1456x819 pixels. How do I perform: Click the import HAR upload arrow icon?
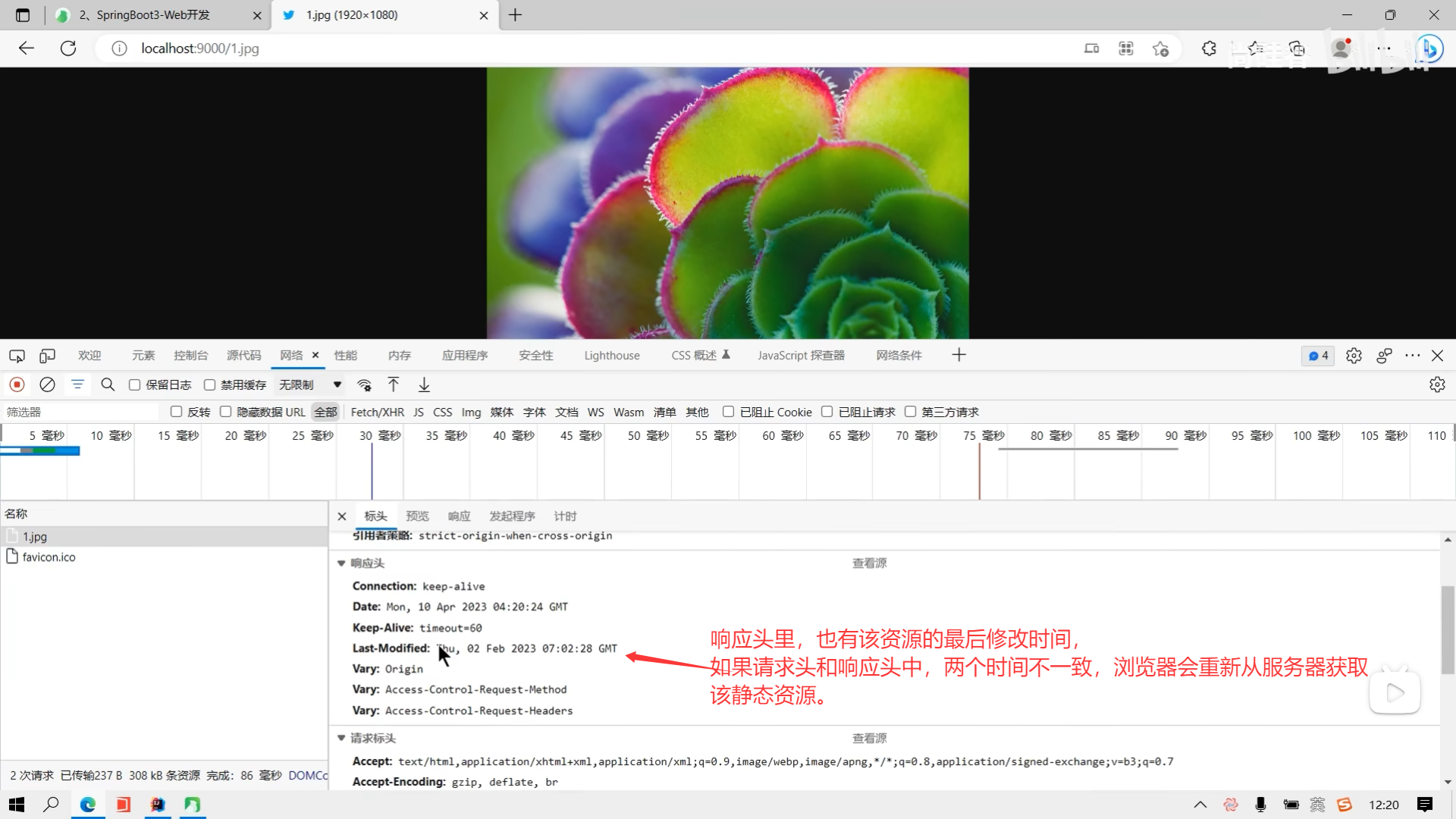(394, 384)
